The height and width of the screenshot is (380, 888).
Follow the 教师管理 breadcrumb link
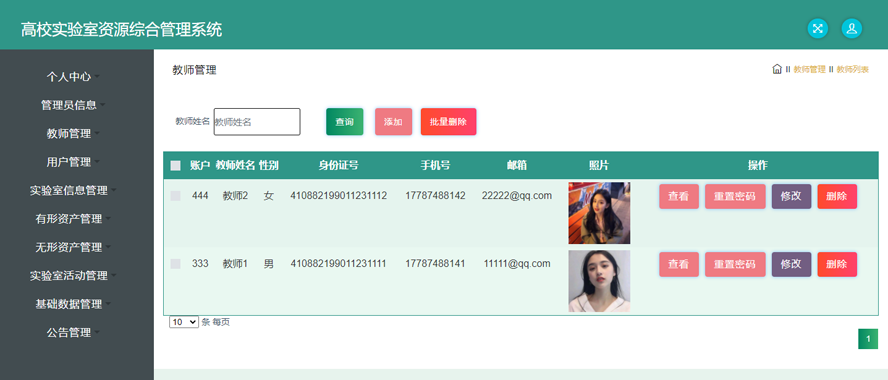pyautogui.click(x=809, y=70)
